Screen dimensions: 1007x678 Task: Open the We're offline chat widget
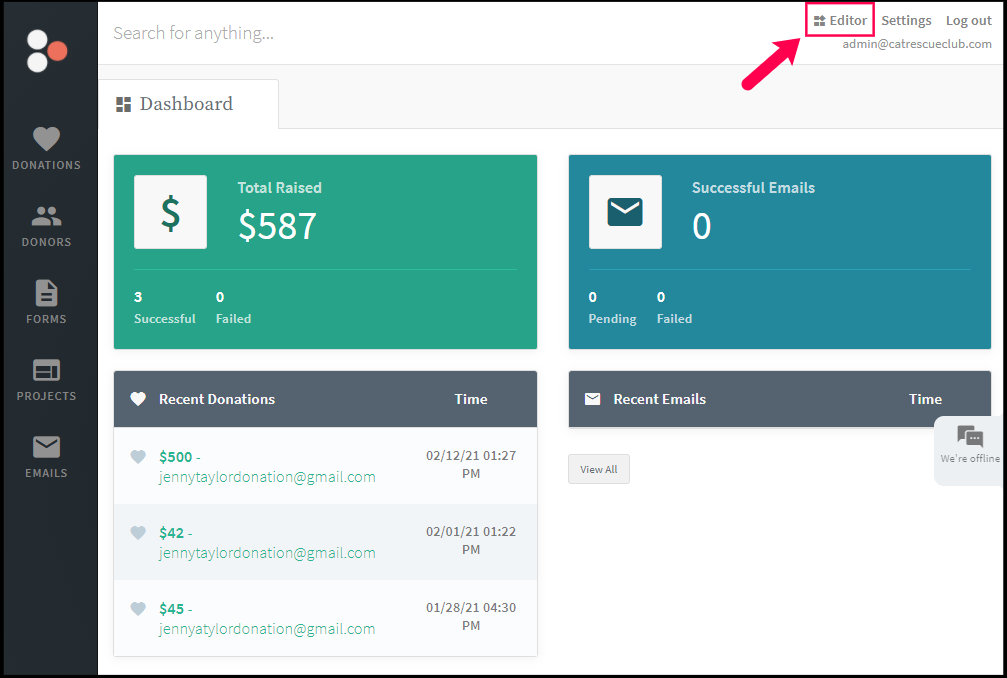pos(969,445)
